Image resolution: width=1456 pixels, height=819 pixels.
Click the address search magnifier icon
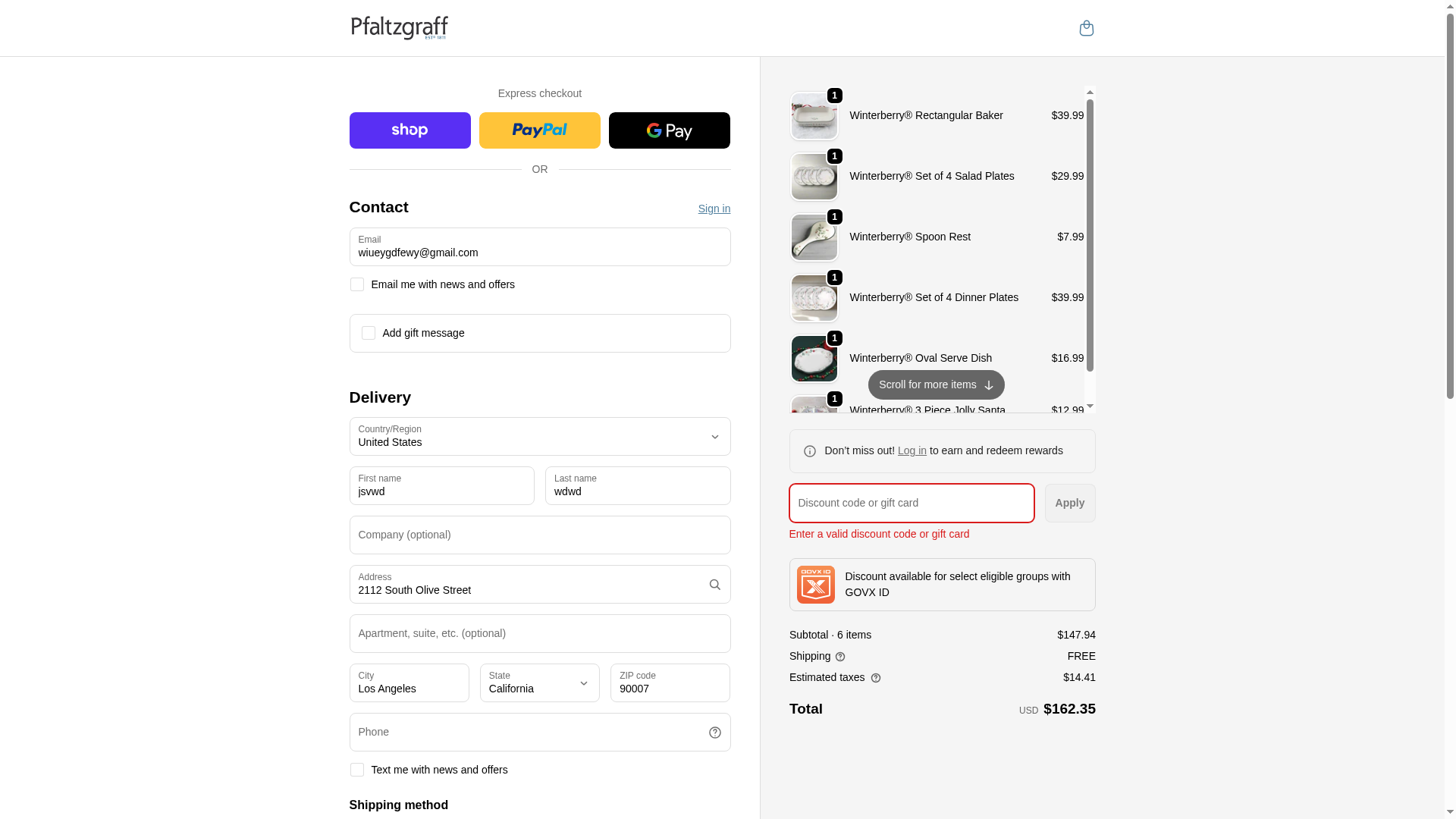[714, 585]
